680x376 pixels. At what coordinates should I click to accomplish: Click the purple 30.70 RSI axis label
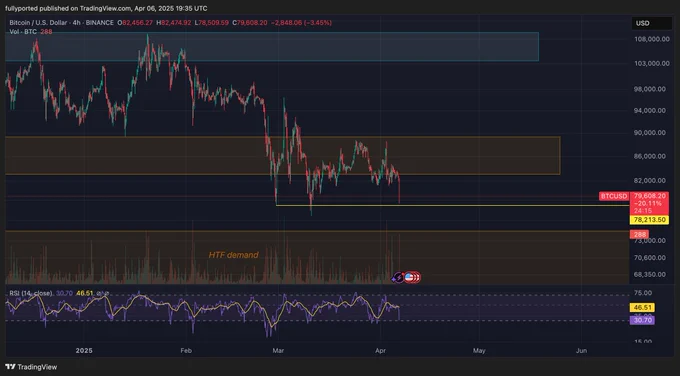(642, 320)
